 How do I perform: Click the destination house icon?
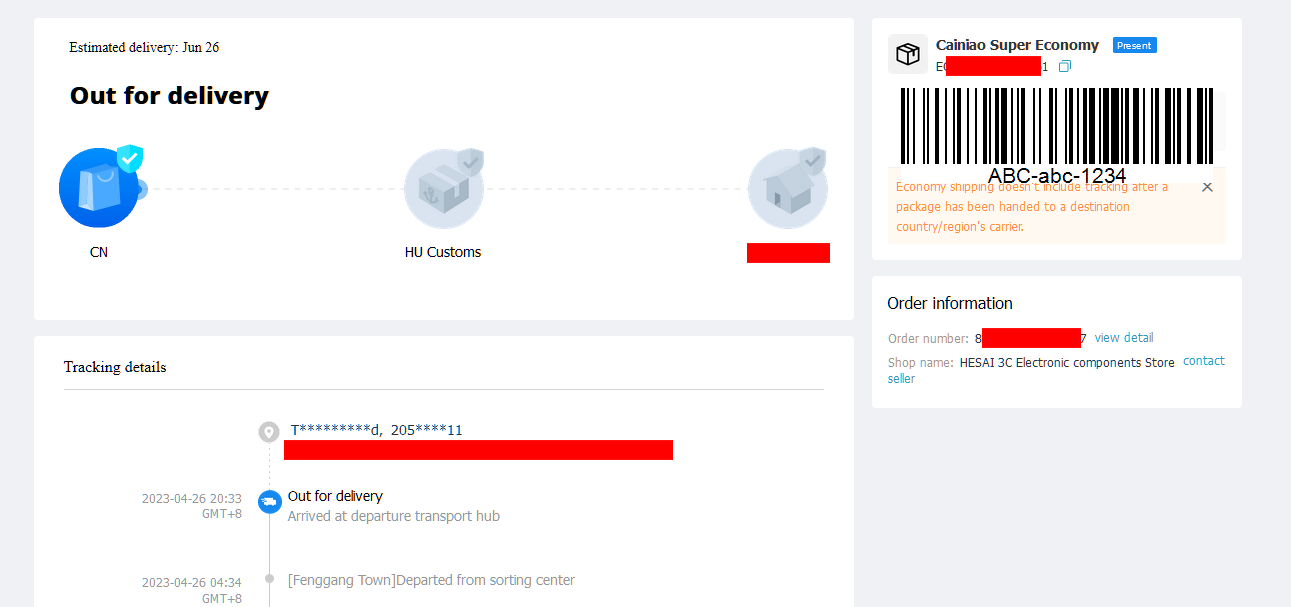(x=787, y=188)
